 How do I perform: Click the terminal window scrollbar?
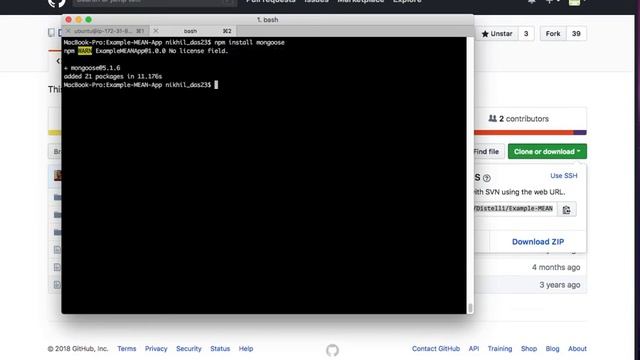(x=470, y=308)
